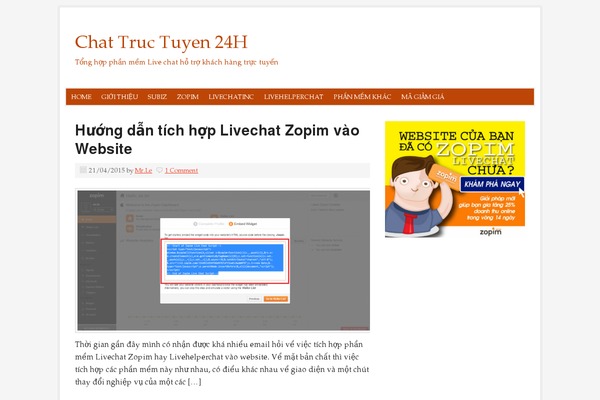Open the 1 Comment link
Image resolution: width=600 pixels, height=400 pixels.
coord(181,170)
